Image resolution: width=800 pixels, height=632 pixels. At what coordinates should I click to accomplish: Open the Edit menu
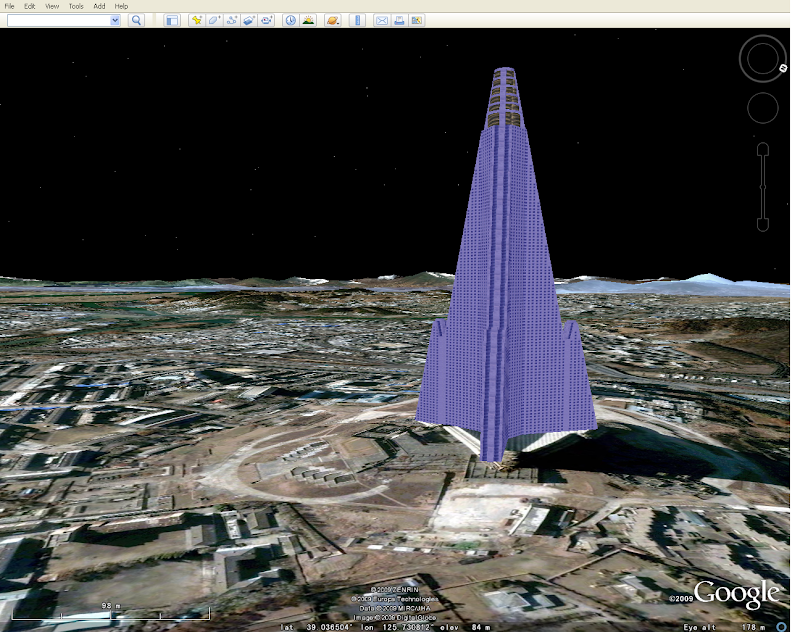pos(30,6)
